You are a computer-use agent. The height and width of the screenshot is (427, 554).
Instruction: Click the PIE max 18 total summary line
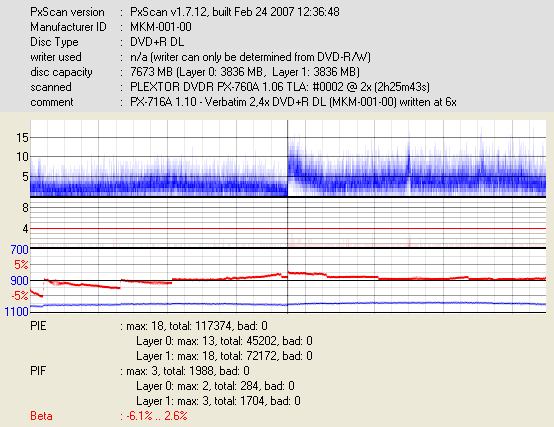(x=194, y=326)
